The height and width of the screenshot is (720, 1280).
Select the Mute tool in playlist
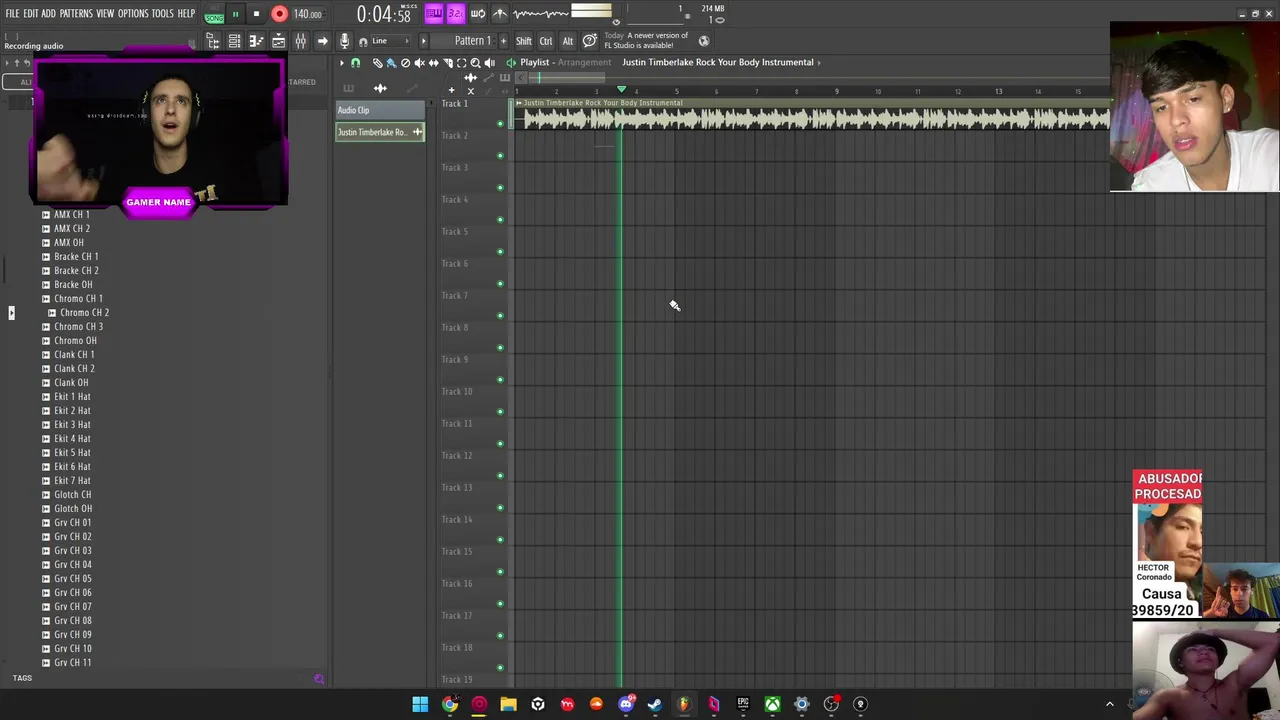point(419,63)
